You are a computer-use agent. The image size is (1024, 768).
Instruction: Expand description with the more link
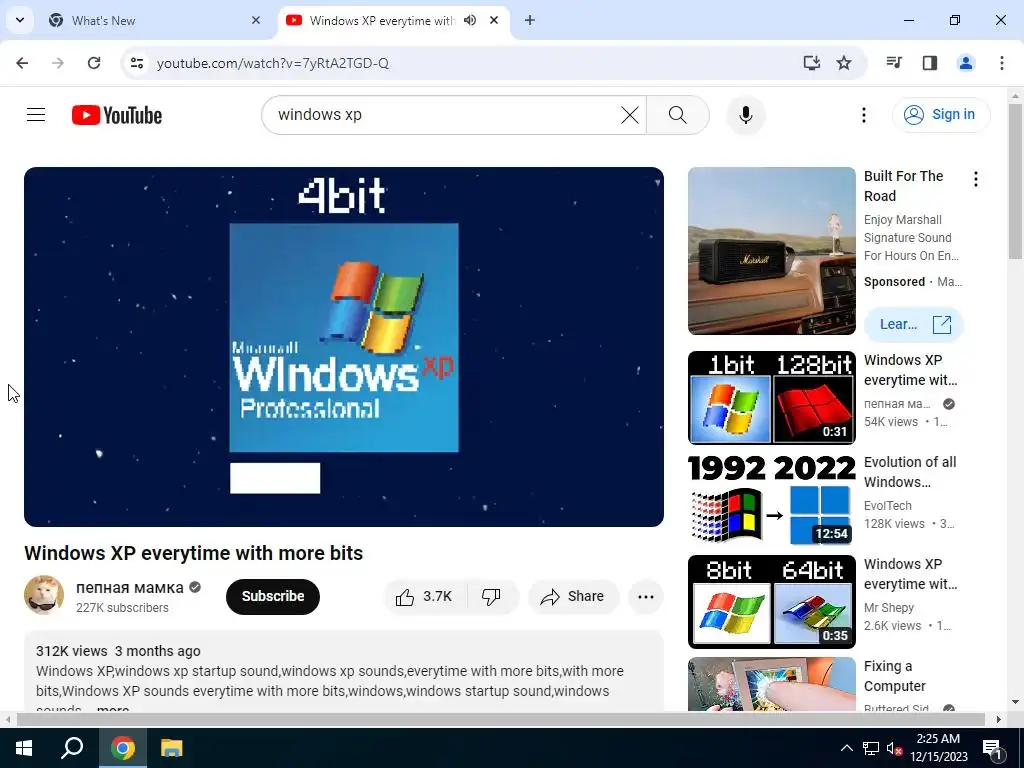[112, 708]
